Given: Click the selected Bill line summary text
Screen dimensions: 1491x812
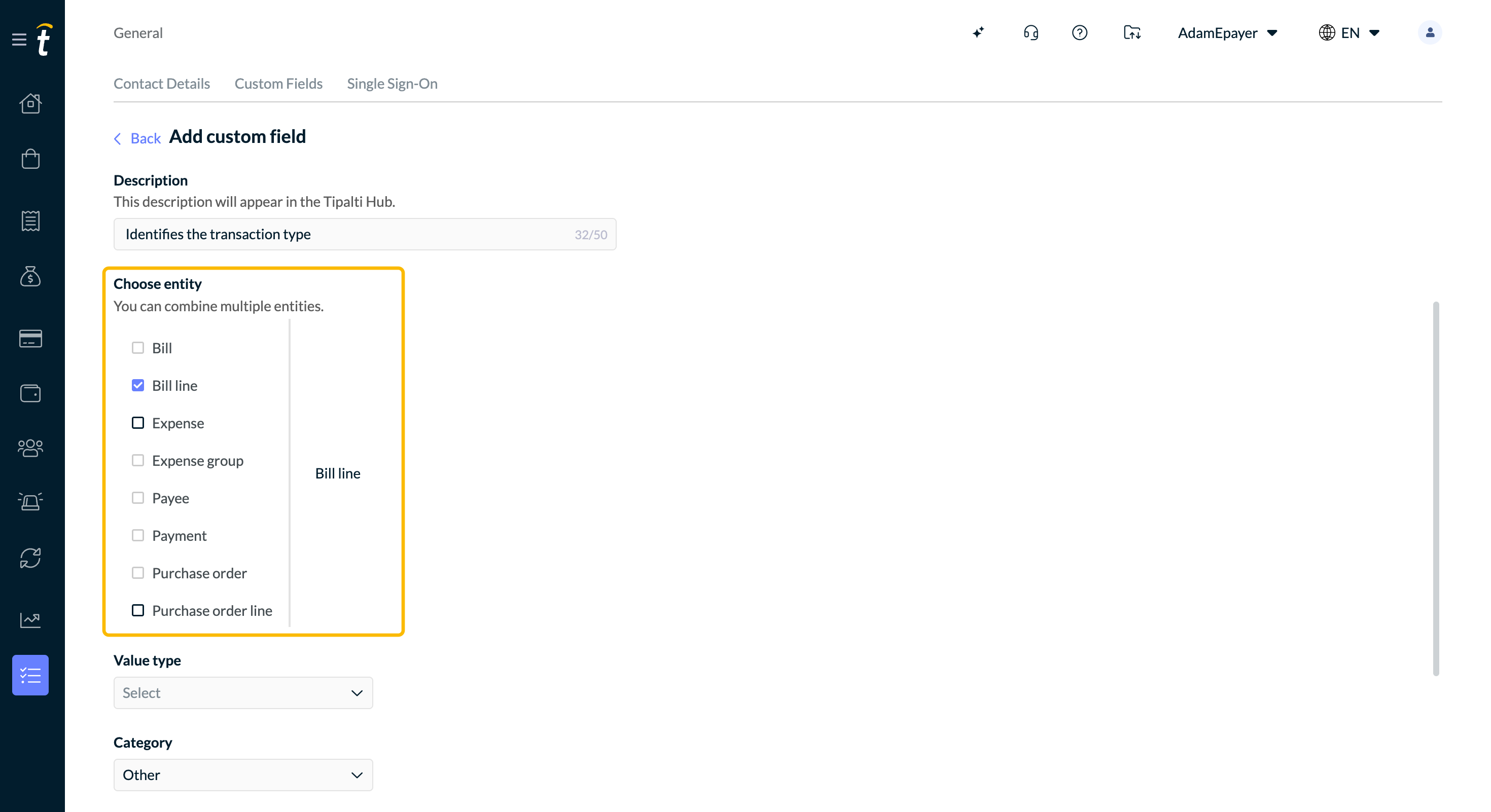Looking at the screenshot, I should pos(337,473).
